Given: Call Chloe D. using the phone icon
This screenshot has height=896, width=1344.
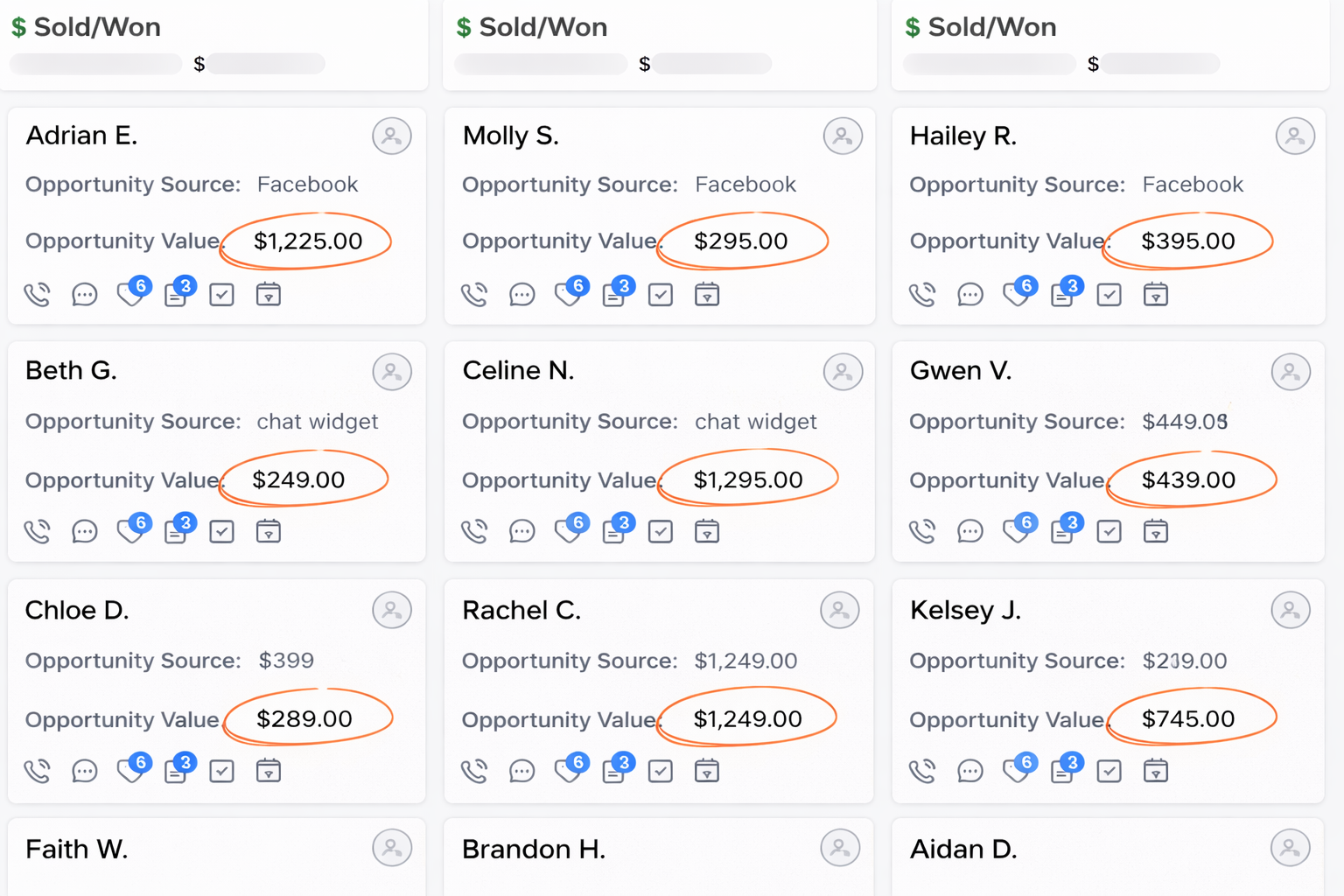Looking at the screenshot, I should coord(37,771).
